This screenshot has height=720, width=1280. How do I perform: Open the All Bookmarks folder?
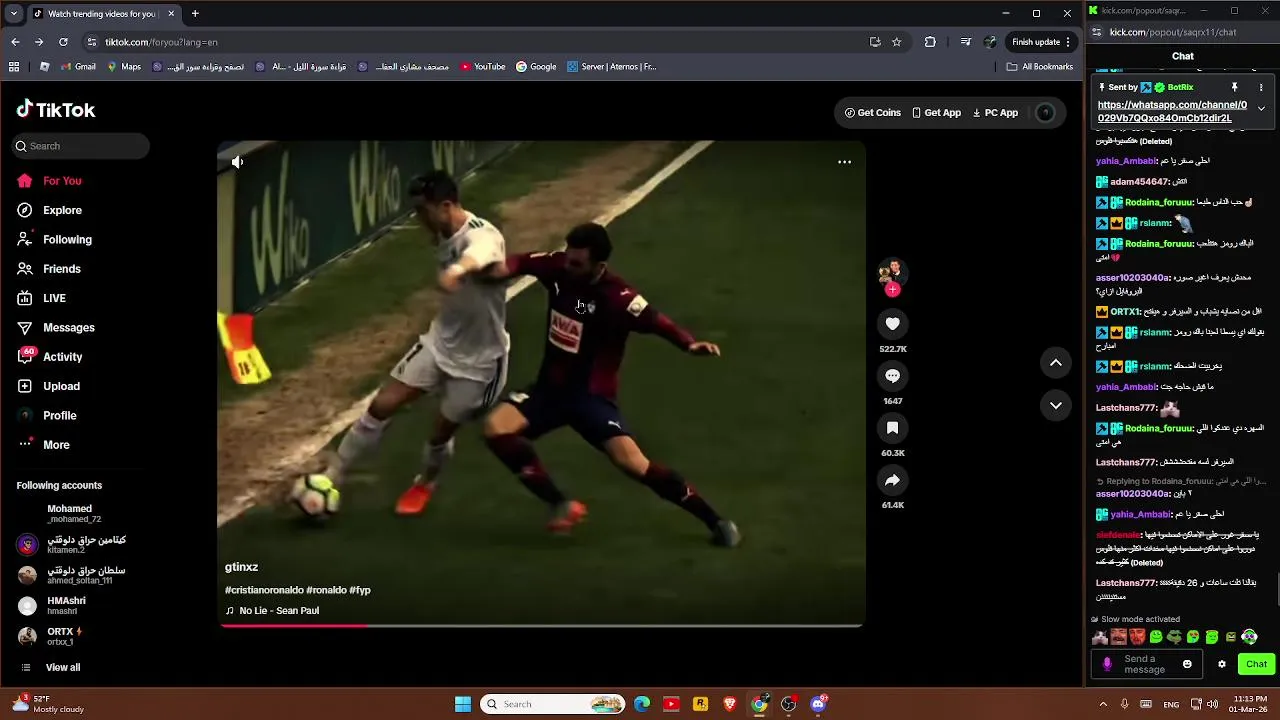tap(1040, 67)
